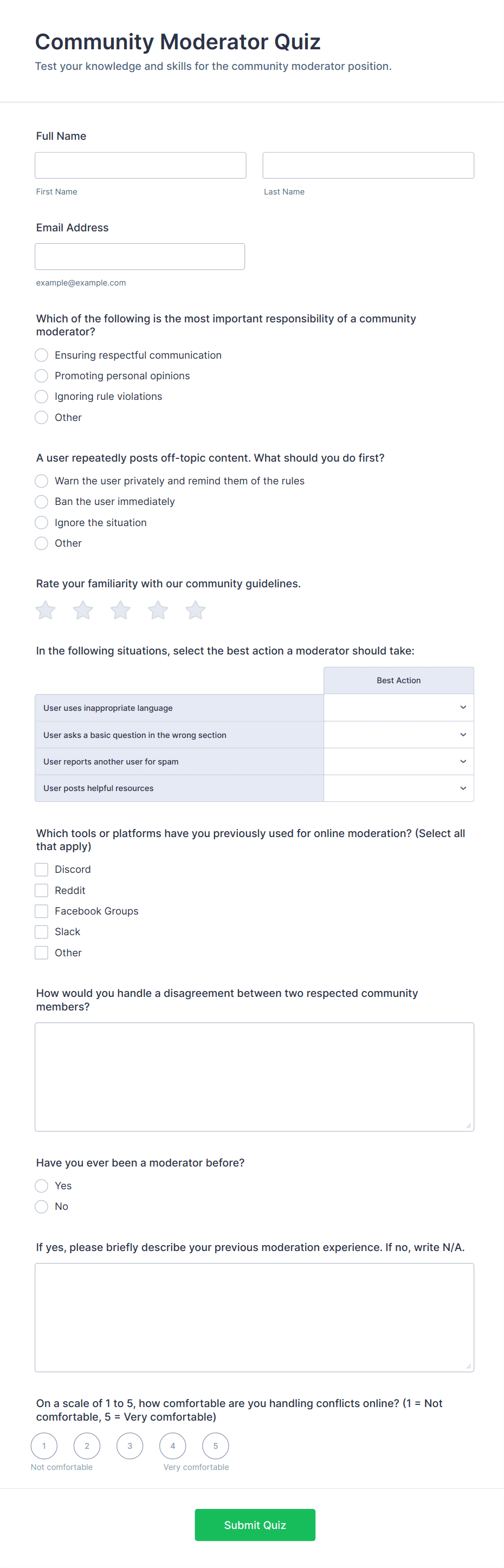Click the second rating star

click(x=83, y=610)
